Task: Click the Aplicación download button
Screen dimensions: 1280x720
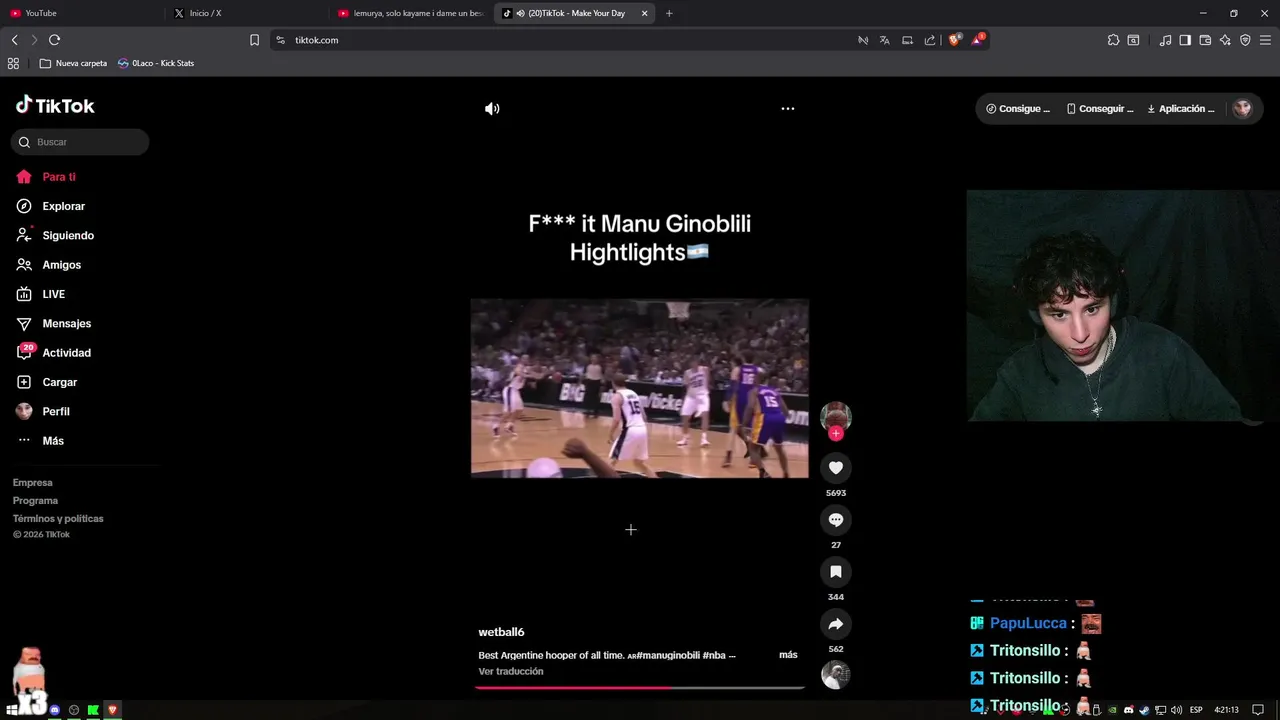Action: tap(1181, 109)
